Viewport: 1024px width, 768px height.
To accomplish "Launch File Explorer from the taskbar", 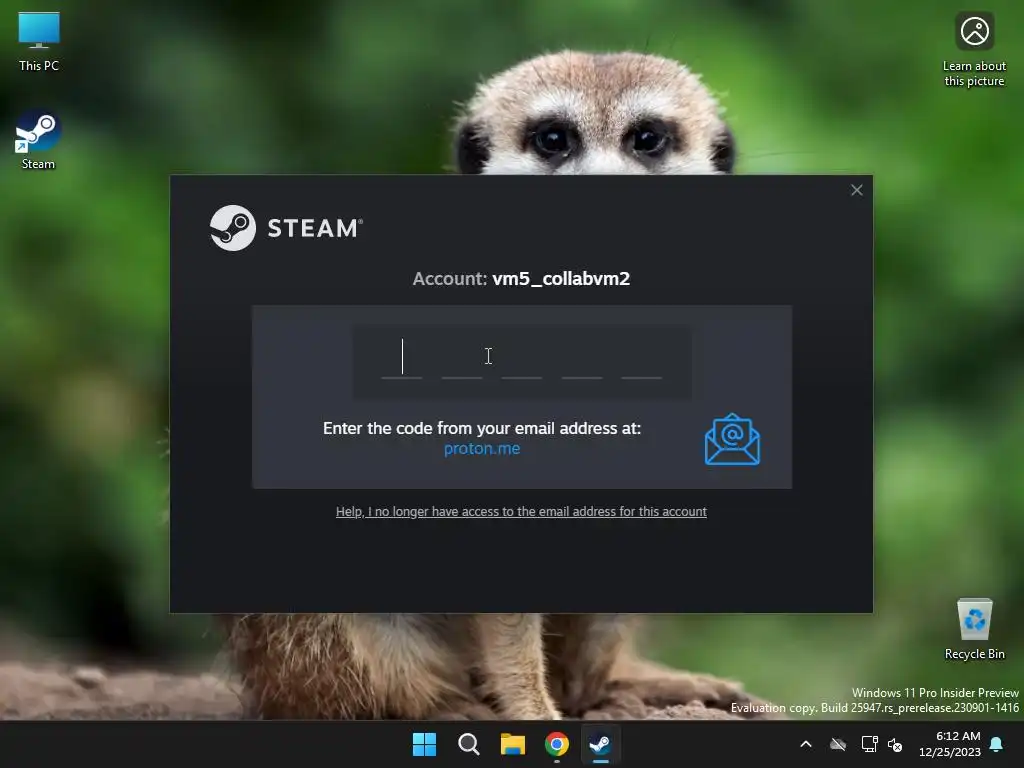I will [x=513, y=744].
